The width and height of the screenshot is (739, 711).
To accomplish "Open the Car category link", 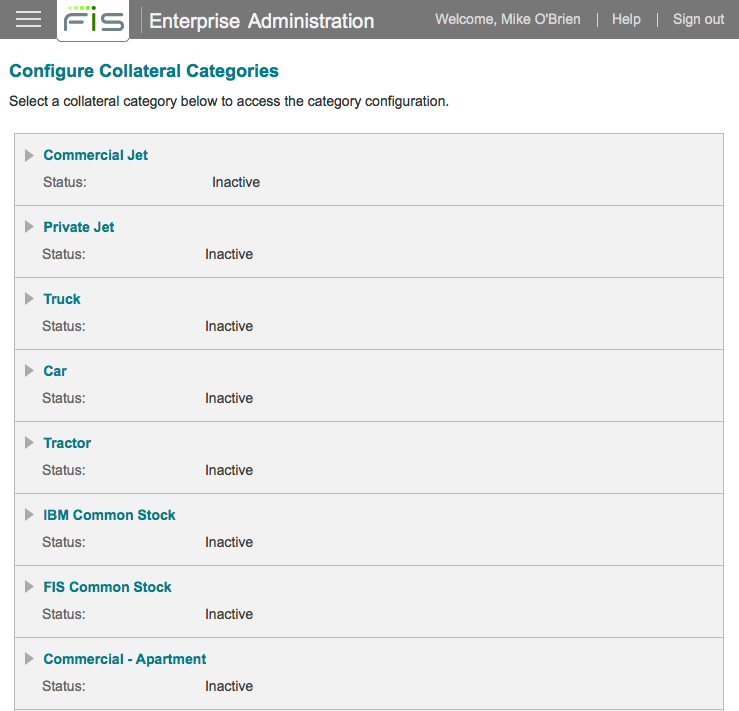I will pyautogui.click(x=55, y=371).
